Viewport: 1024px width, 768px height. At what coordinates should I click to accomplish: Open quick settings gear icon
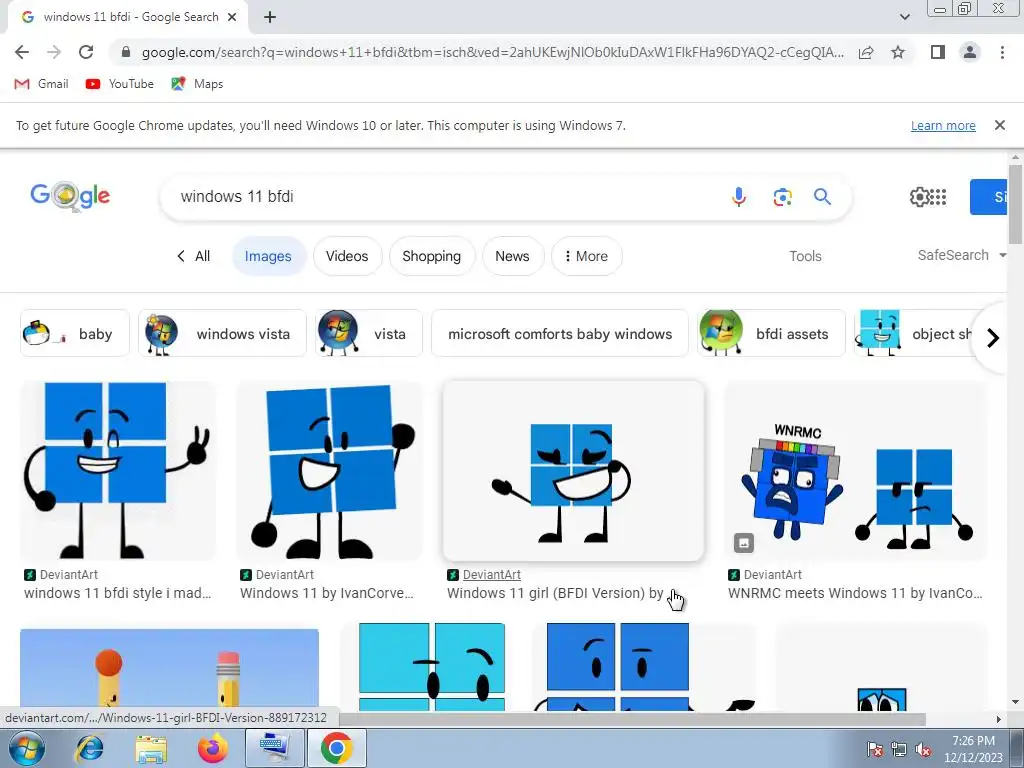pyautogui.click(x=919, y=197)
